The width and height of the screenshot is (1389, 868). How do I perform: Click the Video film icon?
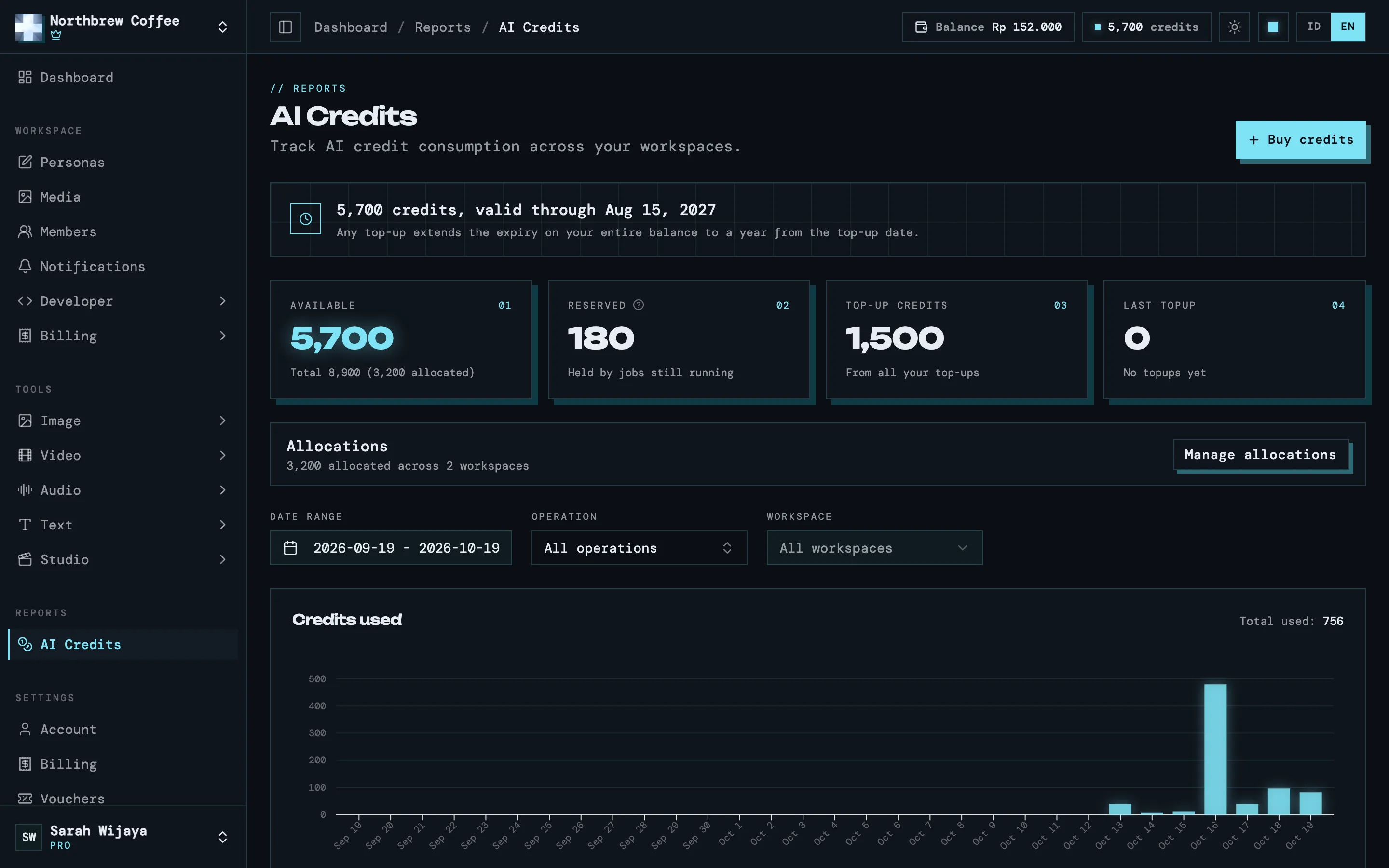tap(25, 455)
